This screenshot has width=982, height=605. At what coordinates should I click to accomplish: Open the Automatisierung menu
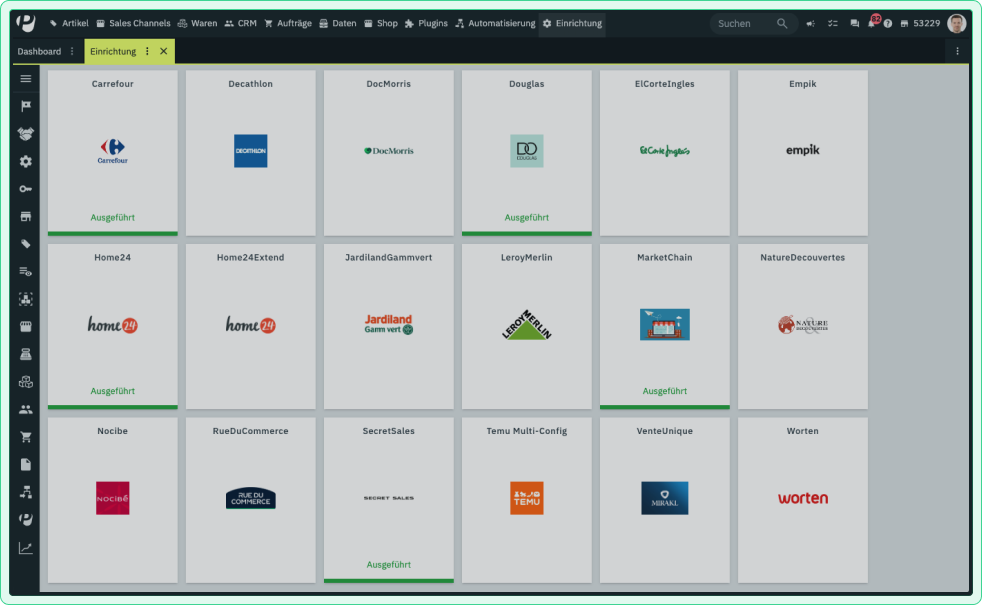click(x=495, y=24)
